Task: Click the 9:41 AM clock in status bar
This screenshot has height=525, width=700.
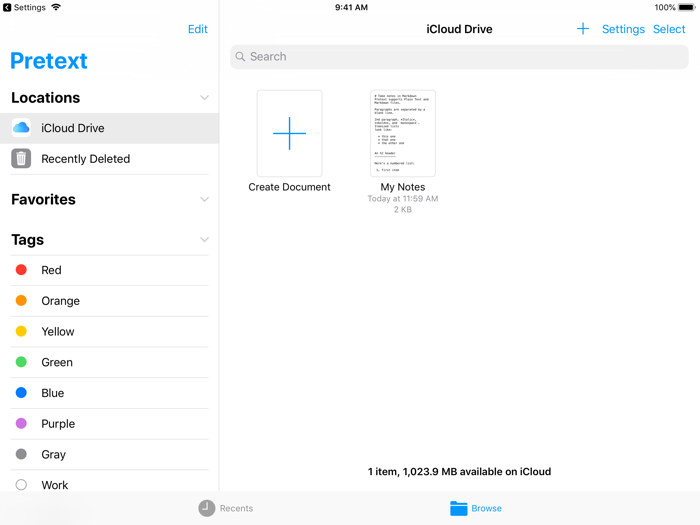Action: (351, 7)
